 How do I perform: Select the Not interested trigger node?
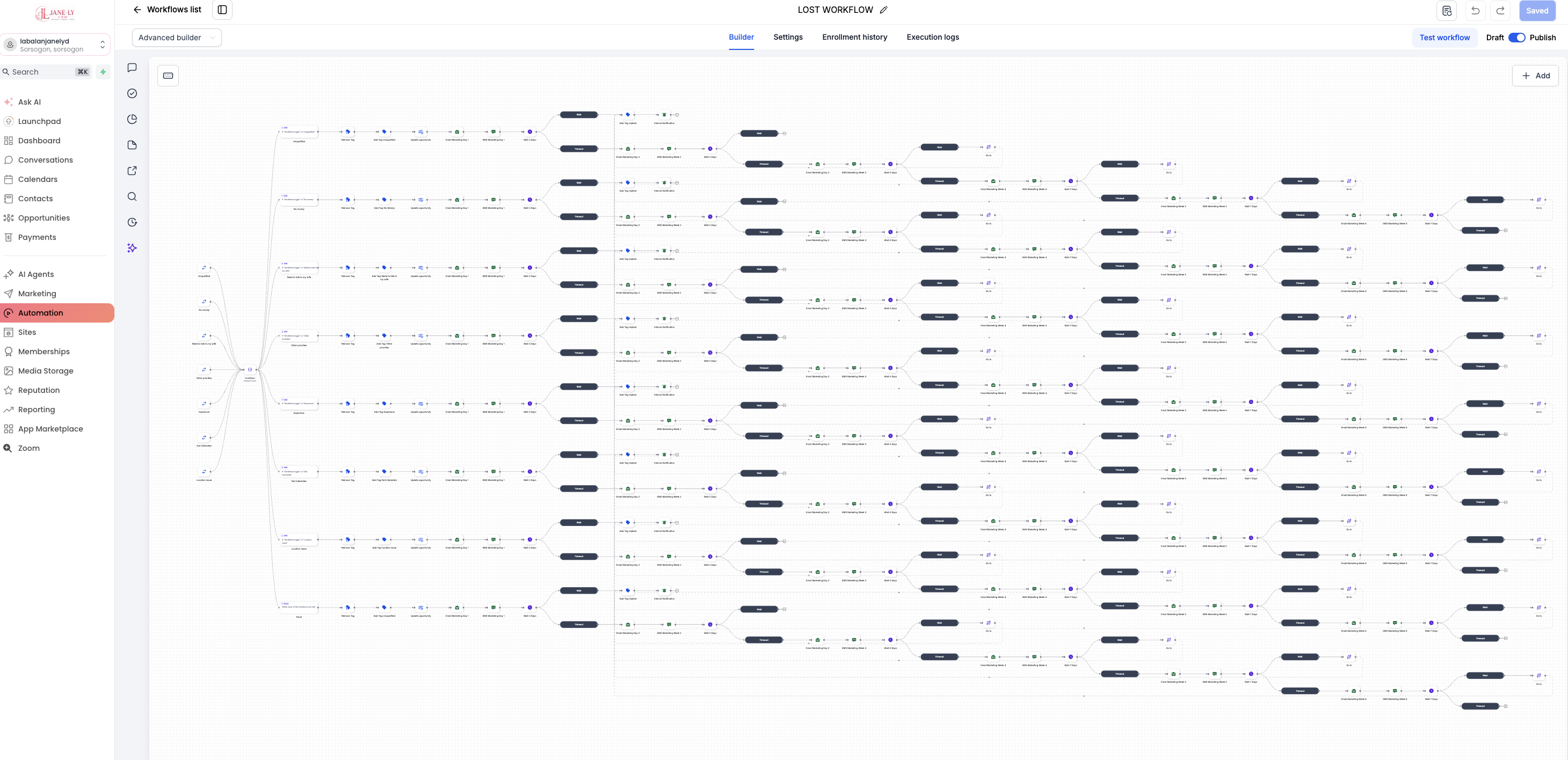click(x=204, y=437)
